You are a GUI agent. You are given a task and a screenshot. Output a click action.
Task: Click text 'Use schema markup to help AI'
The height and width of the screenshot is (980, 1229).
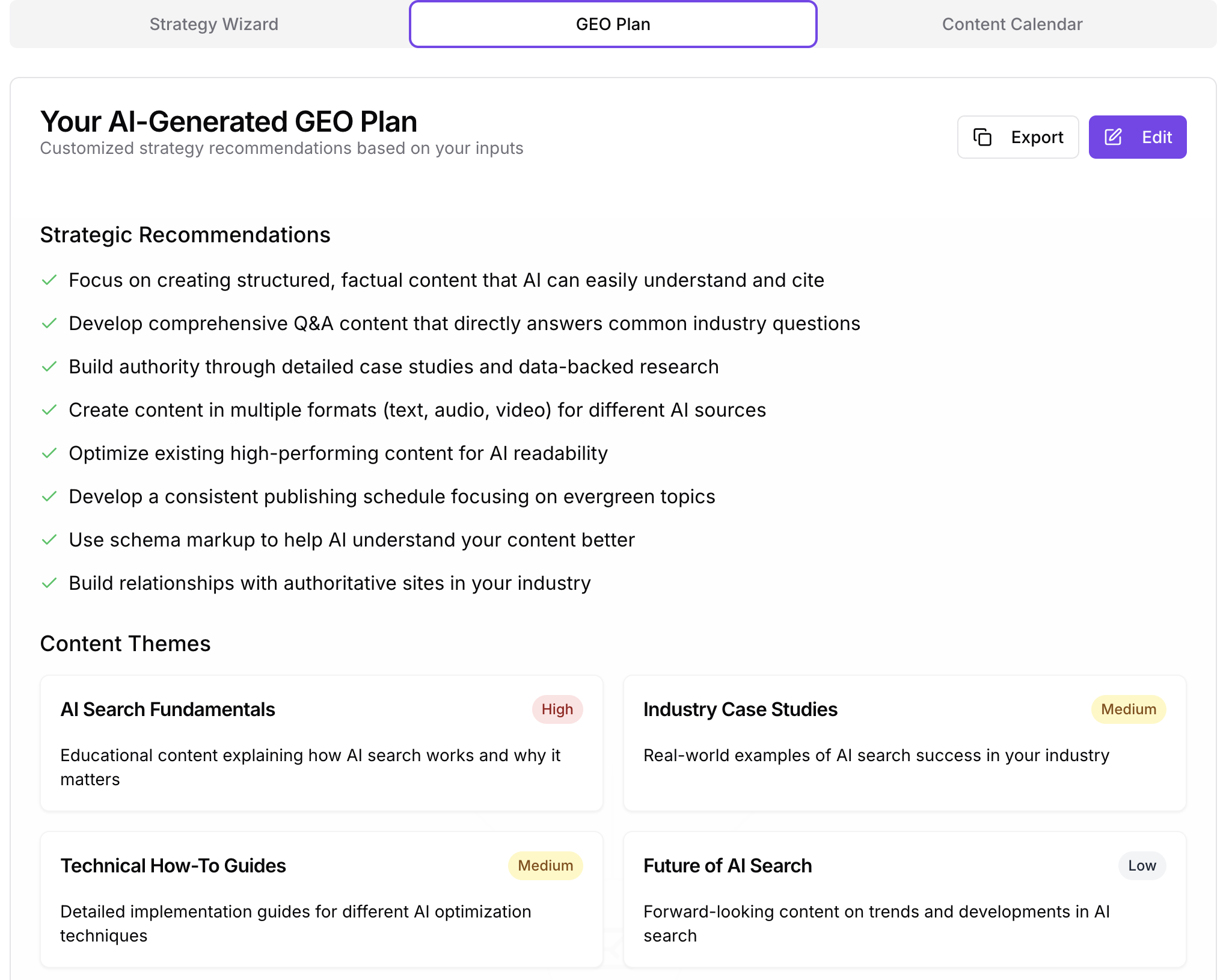click(207, 540)
